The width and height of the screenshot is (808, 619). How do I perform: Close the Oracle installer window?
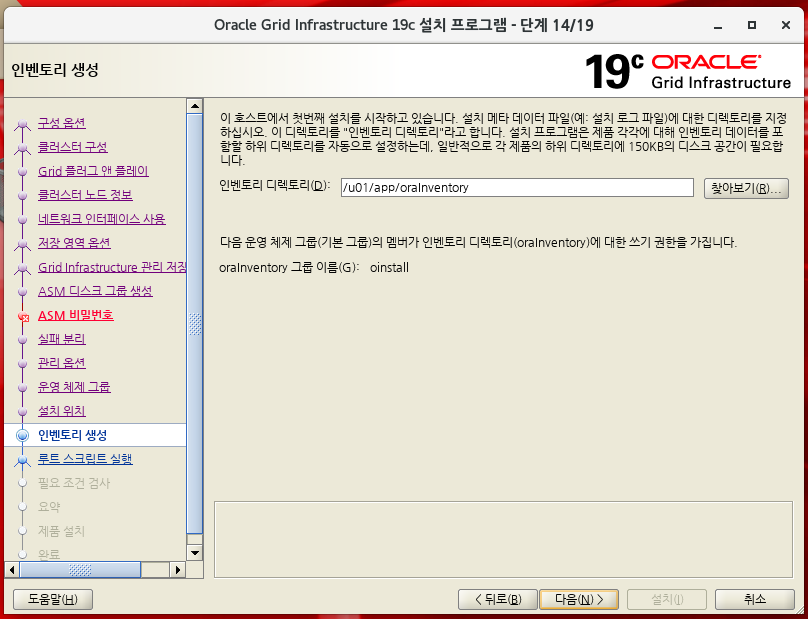coord(786,25)
